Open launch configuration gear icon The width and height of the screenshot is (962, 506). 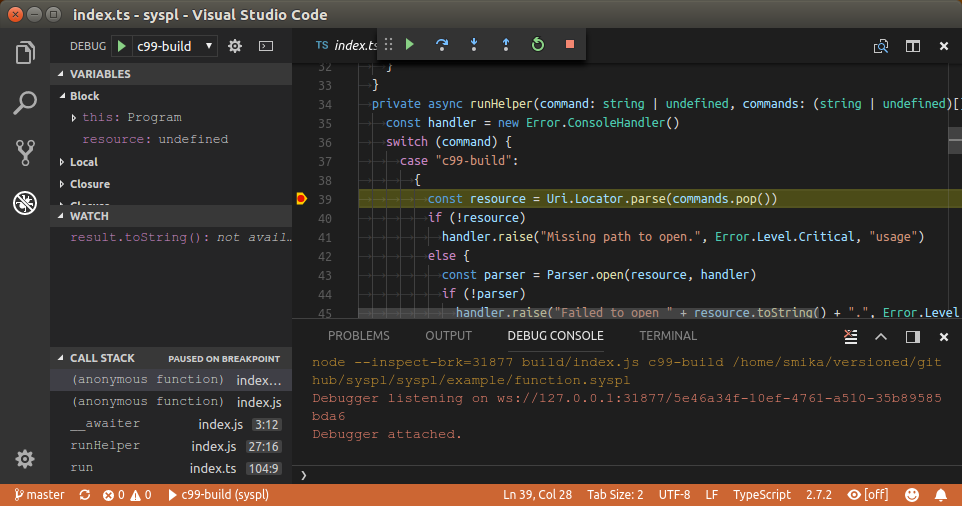tap(235, 46)
